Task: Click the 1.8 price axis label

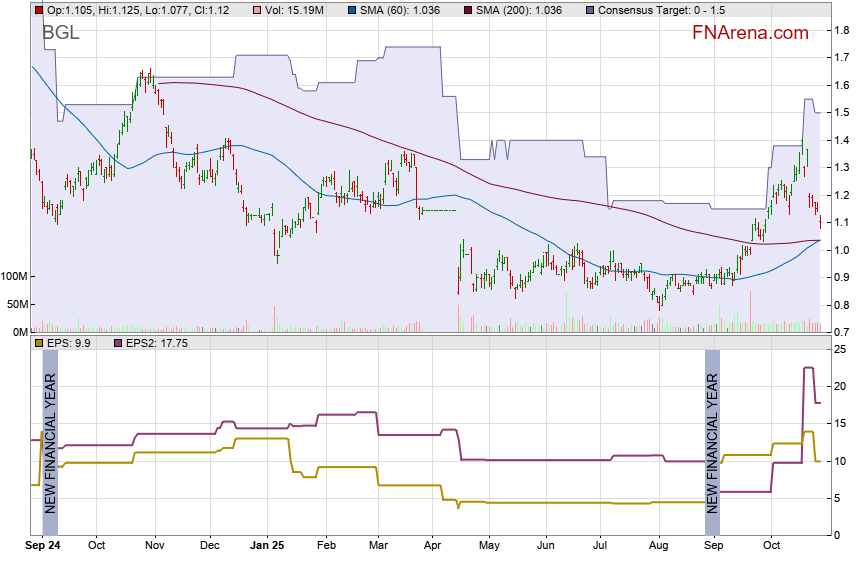Action: [842, 31]
